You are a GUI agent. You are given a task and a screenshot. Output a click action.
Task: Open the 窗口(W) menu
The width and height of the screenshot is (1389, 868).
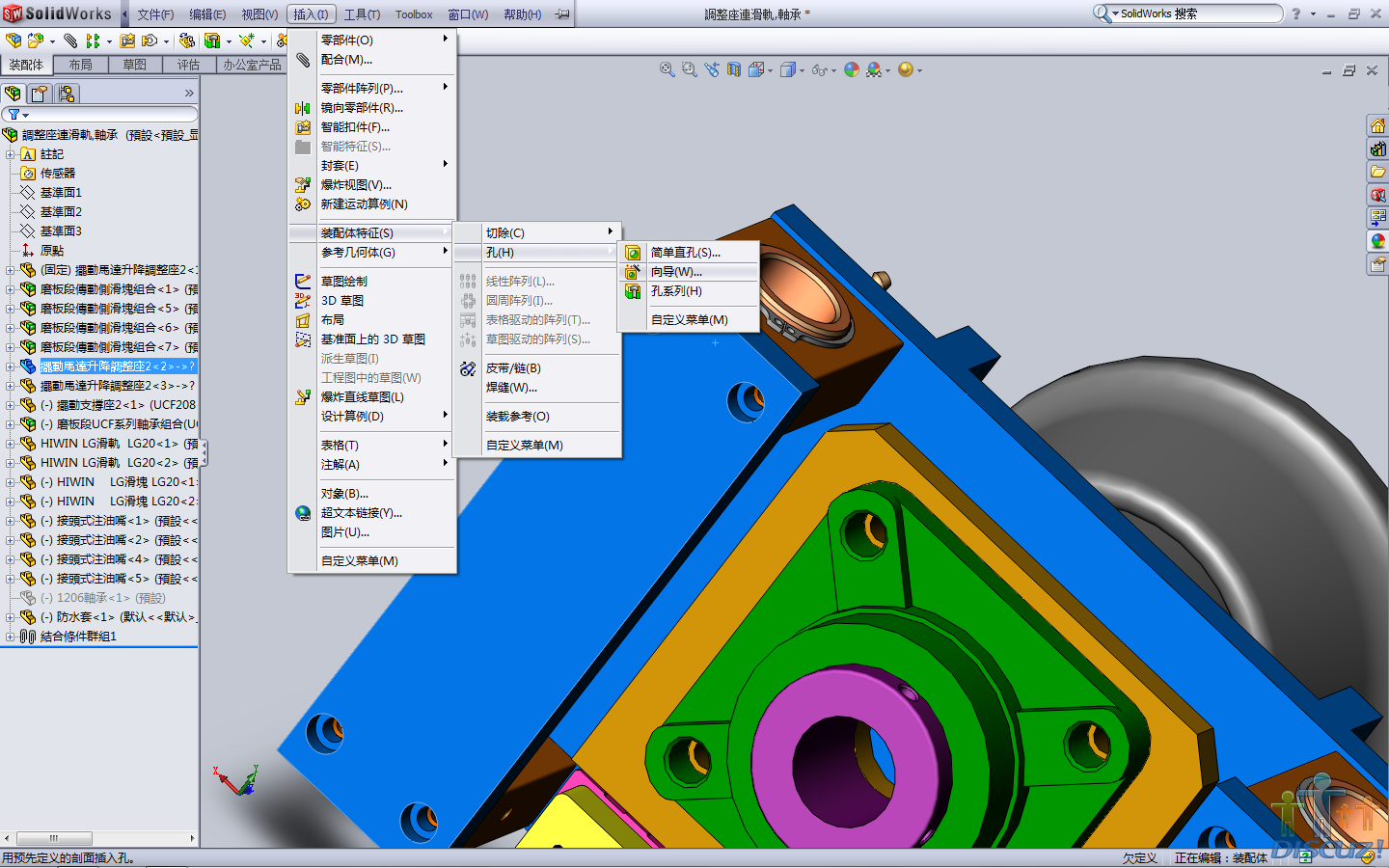pos(468,14)
